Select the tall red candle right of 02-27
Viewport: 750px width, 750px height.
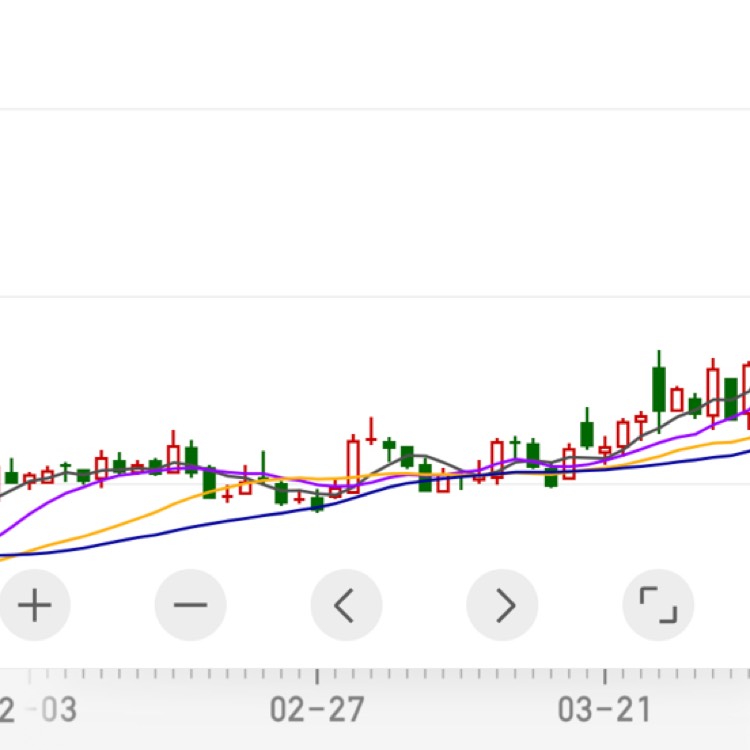(353, 460)
